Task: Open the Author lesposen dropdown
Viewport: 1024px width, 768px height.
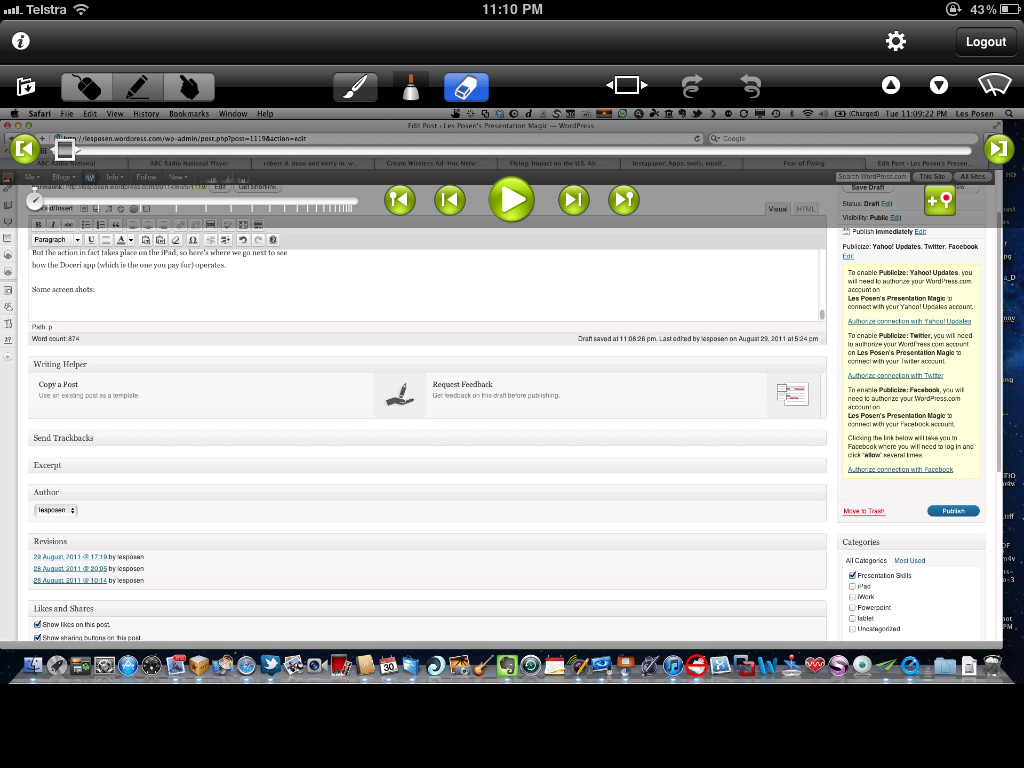Action: 56,510
